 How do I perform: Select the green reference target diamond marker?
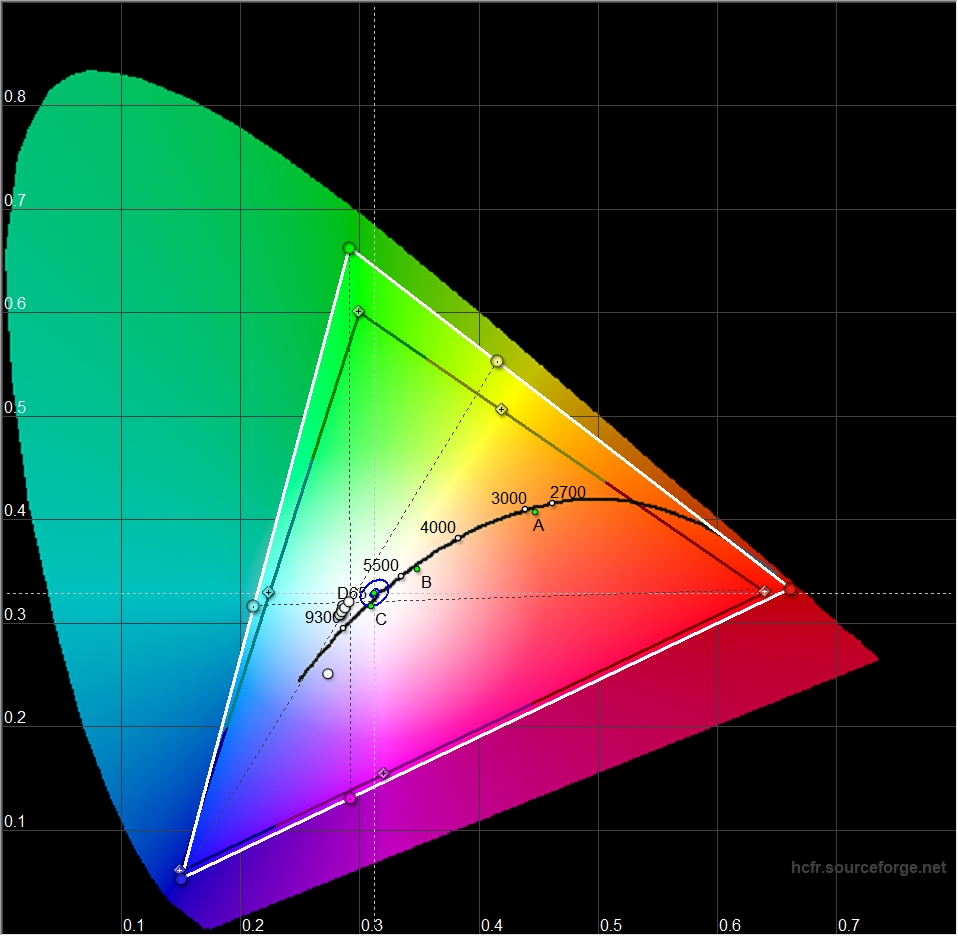click(x=358, y=312)
